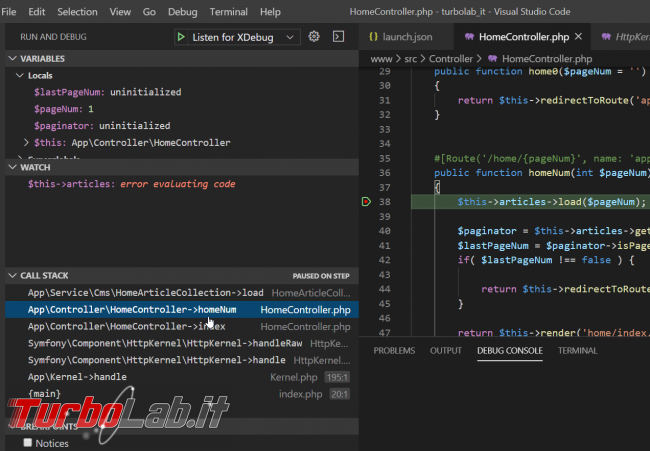The width and height of the screenshot is (650, 451).
Task: Select the HomeController->index stack frame
Action: 182,327
